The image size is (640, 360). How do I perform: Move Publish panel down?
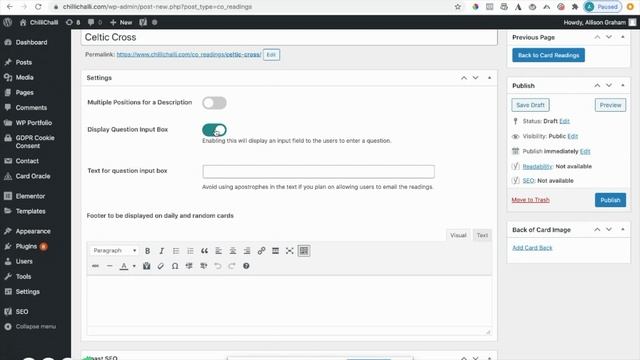[x=609, y=85]
